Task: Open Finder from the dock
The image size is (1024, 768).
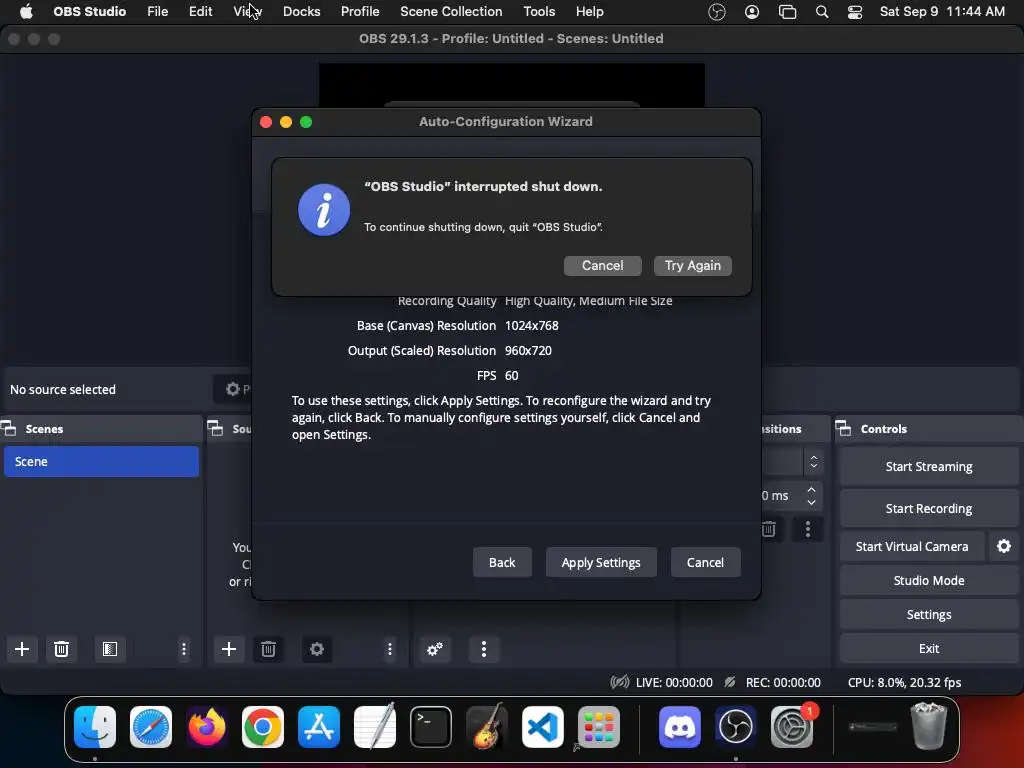Action: pyautogui.click(x=95, y=727)
